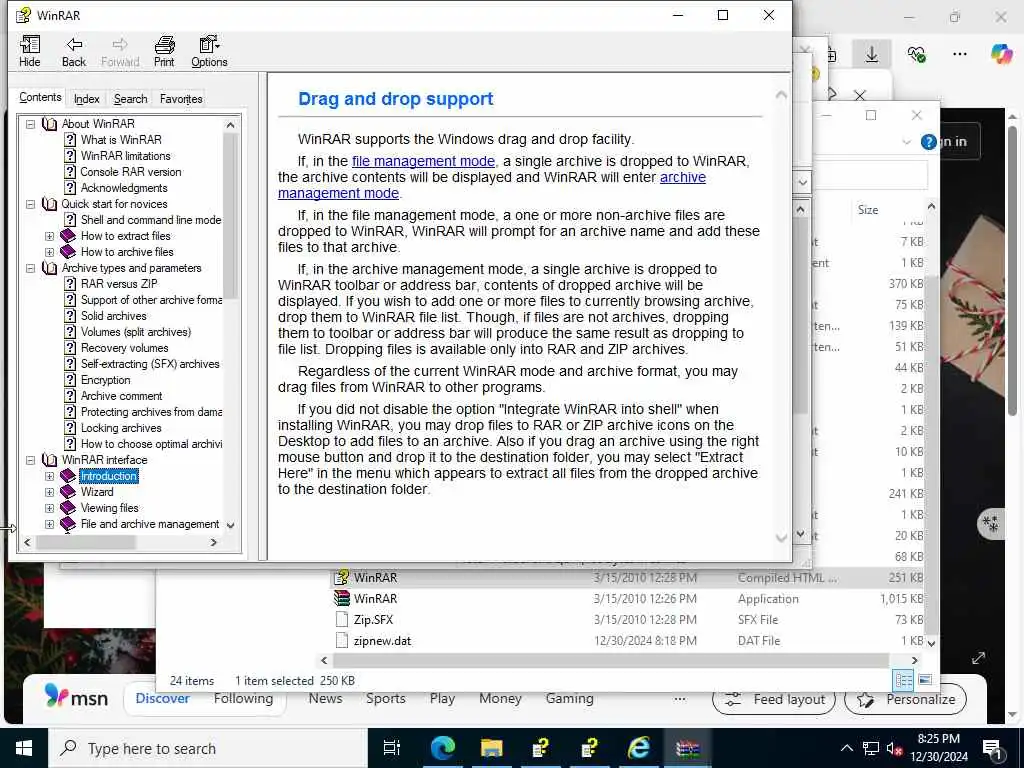This screenshot has width=1024, height=768.
Task: Click the Wizard purple book icon
Action: tap(68, 492)
